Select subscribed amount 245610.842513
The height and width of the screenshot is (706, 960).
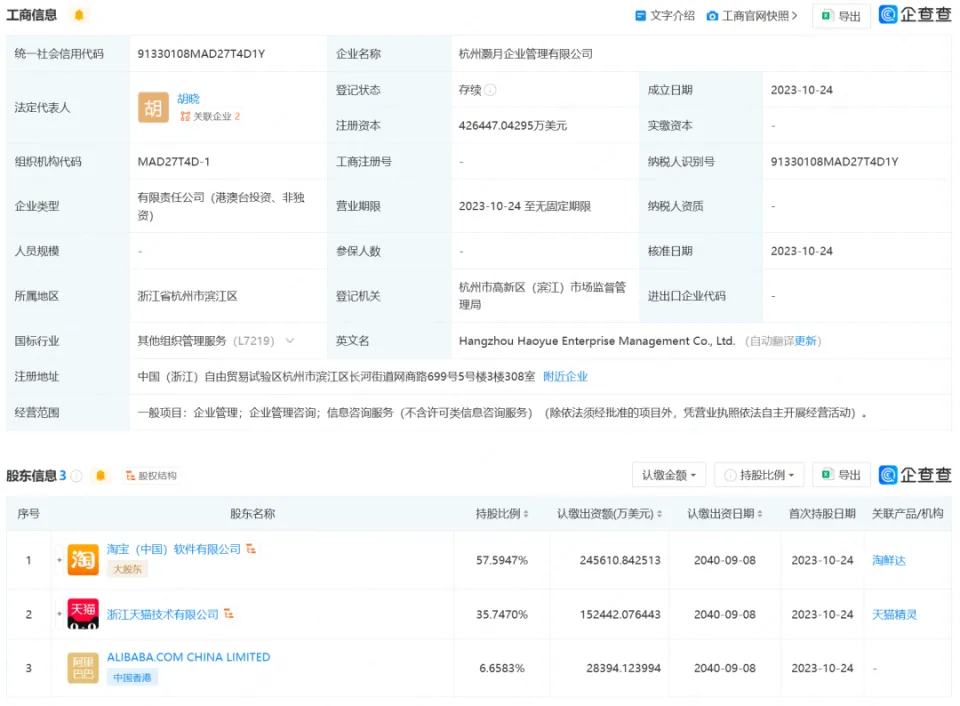pyautogui.click(x=620, y=560)
